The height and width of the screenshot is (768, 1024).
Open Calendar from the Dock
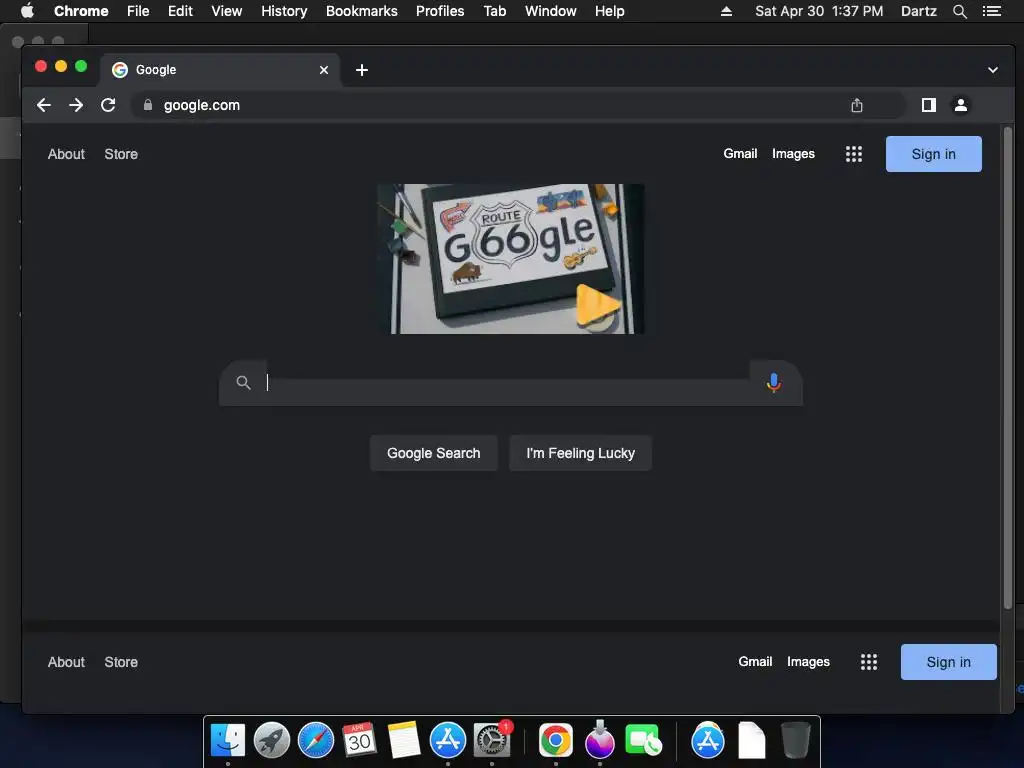(359, 740)
